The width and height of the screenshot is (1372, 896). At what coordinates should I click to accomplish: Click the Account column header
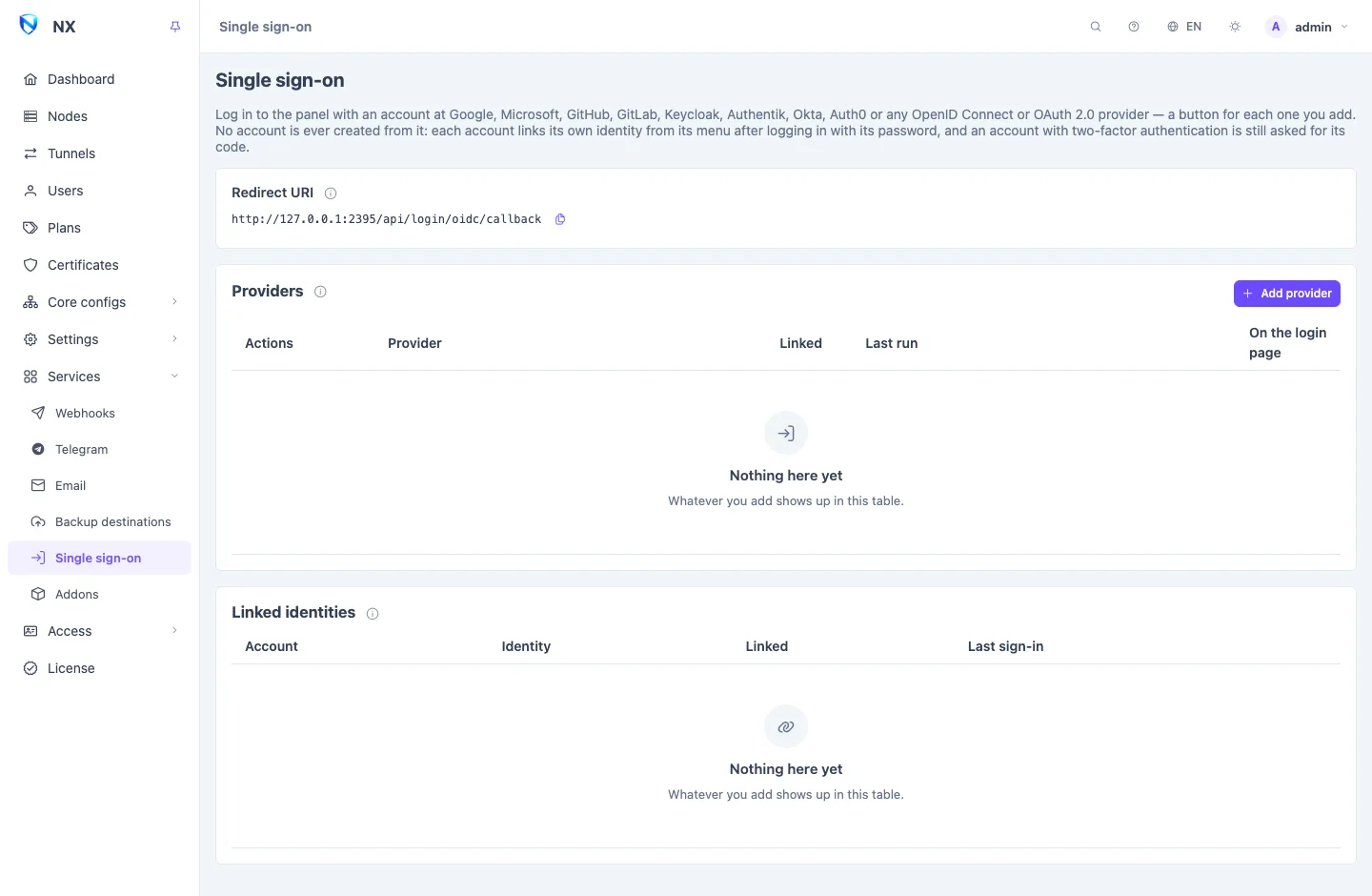pyautogui.click(x=272, y=646)
